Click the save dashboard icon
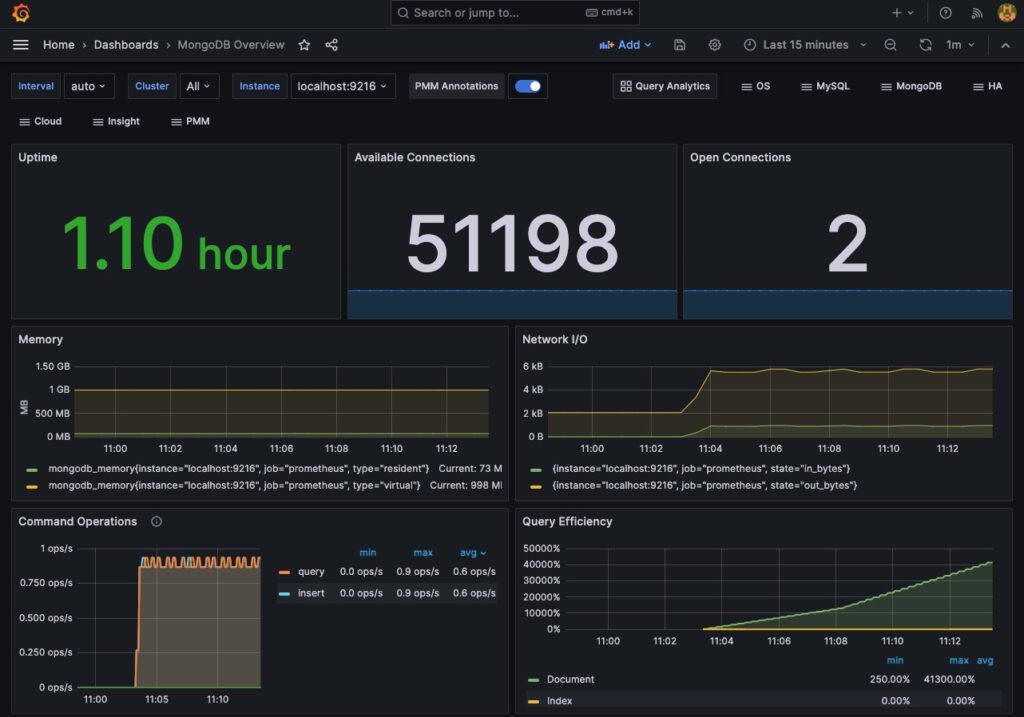Image resolution: width=1024 pixels, height=717 pixels. (680, 44)
